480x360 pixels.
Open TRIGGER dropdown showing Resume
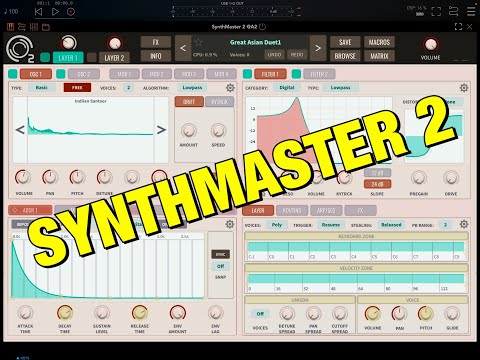(x=331, y=225)
